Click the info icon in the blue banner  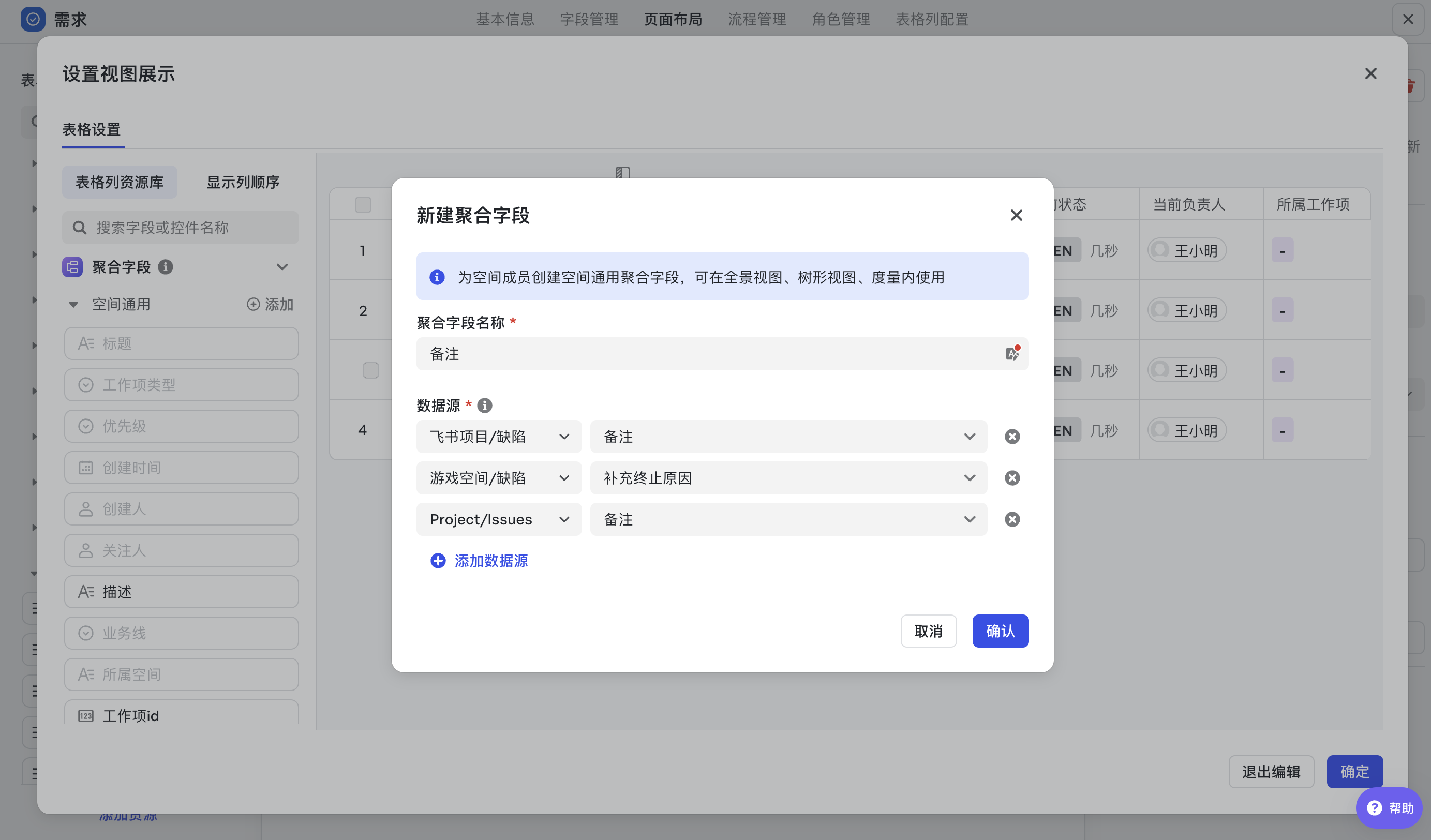pos(437,277)
